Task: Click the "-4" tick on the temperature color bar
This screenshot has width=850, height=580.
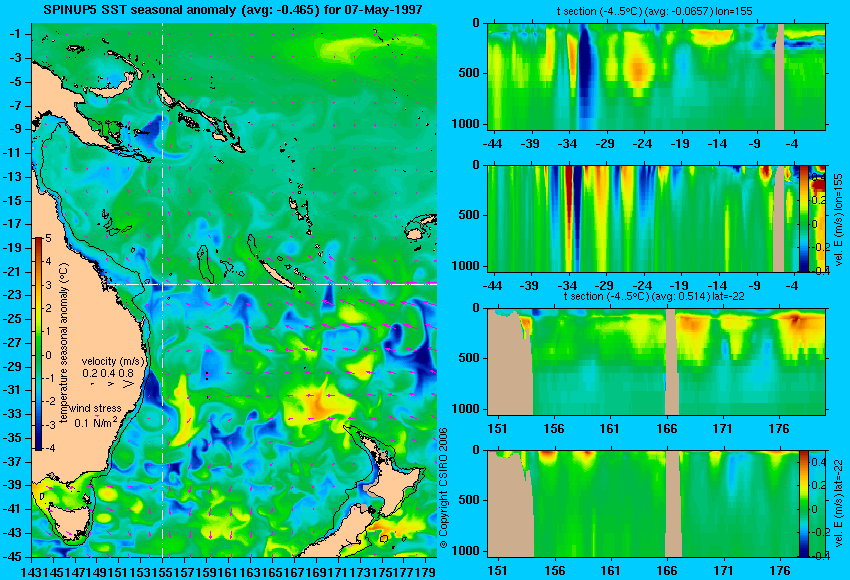Action: 48,448
